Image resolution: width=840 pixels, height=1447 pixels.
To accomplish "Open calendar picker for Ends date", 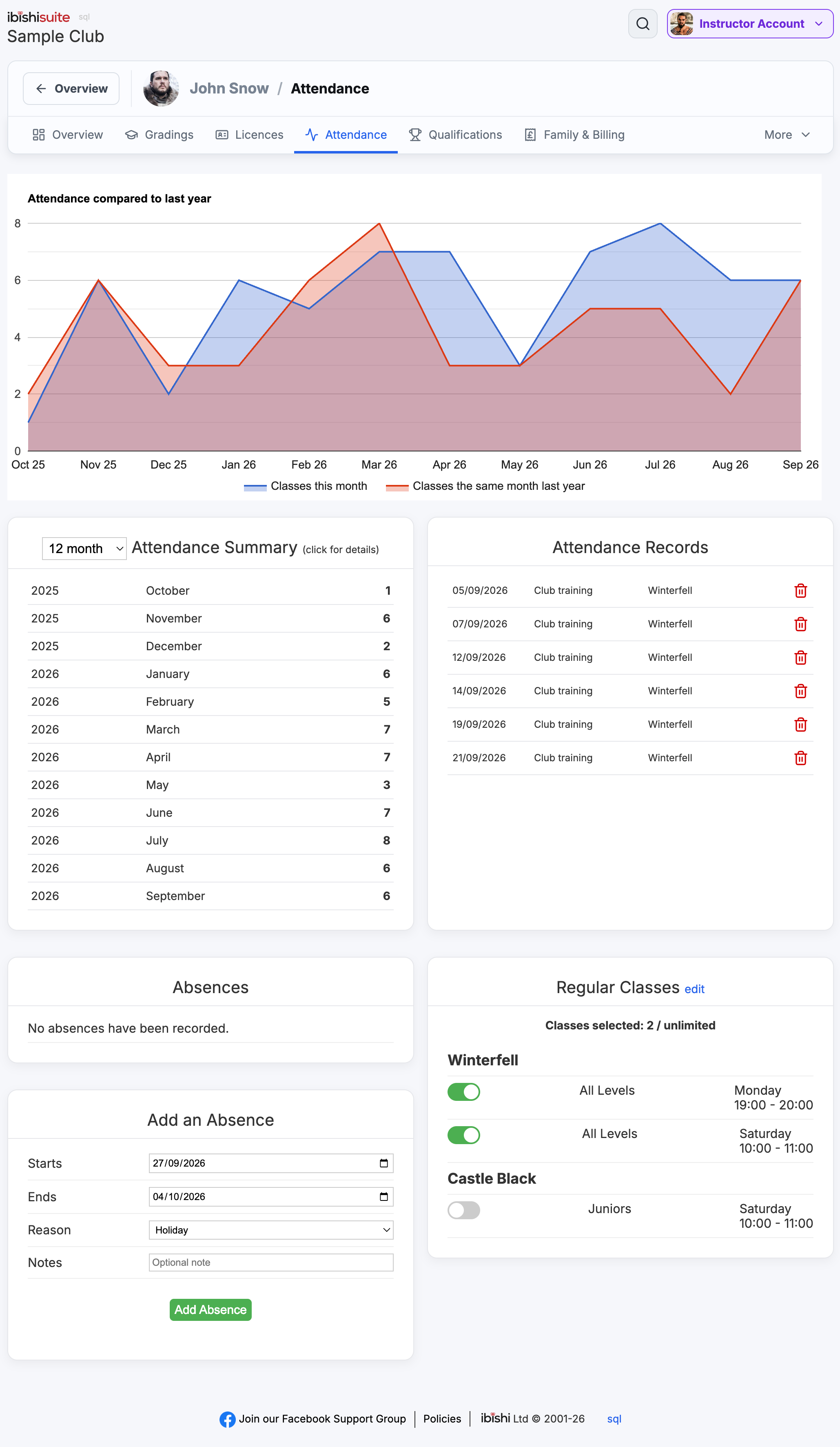I will pyautogui.click(x=384, y=1196).
